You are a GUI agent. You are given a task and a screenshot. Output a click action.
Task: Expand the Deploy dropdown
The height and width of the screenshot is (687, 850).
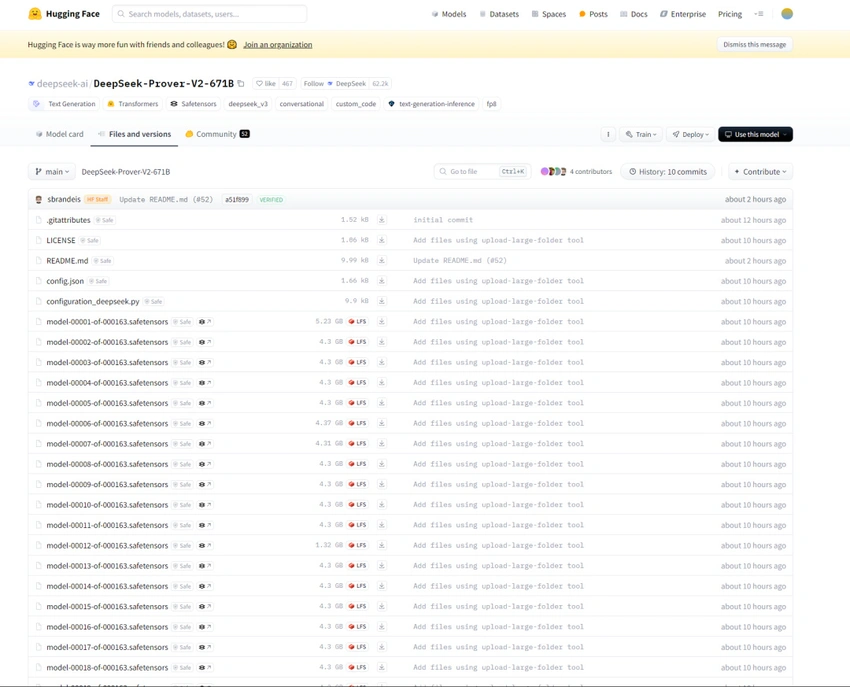[690, 132]
